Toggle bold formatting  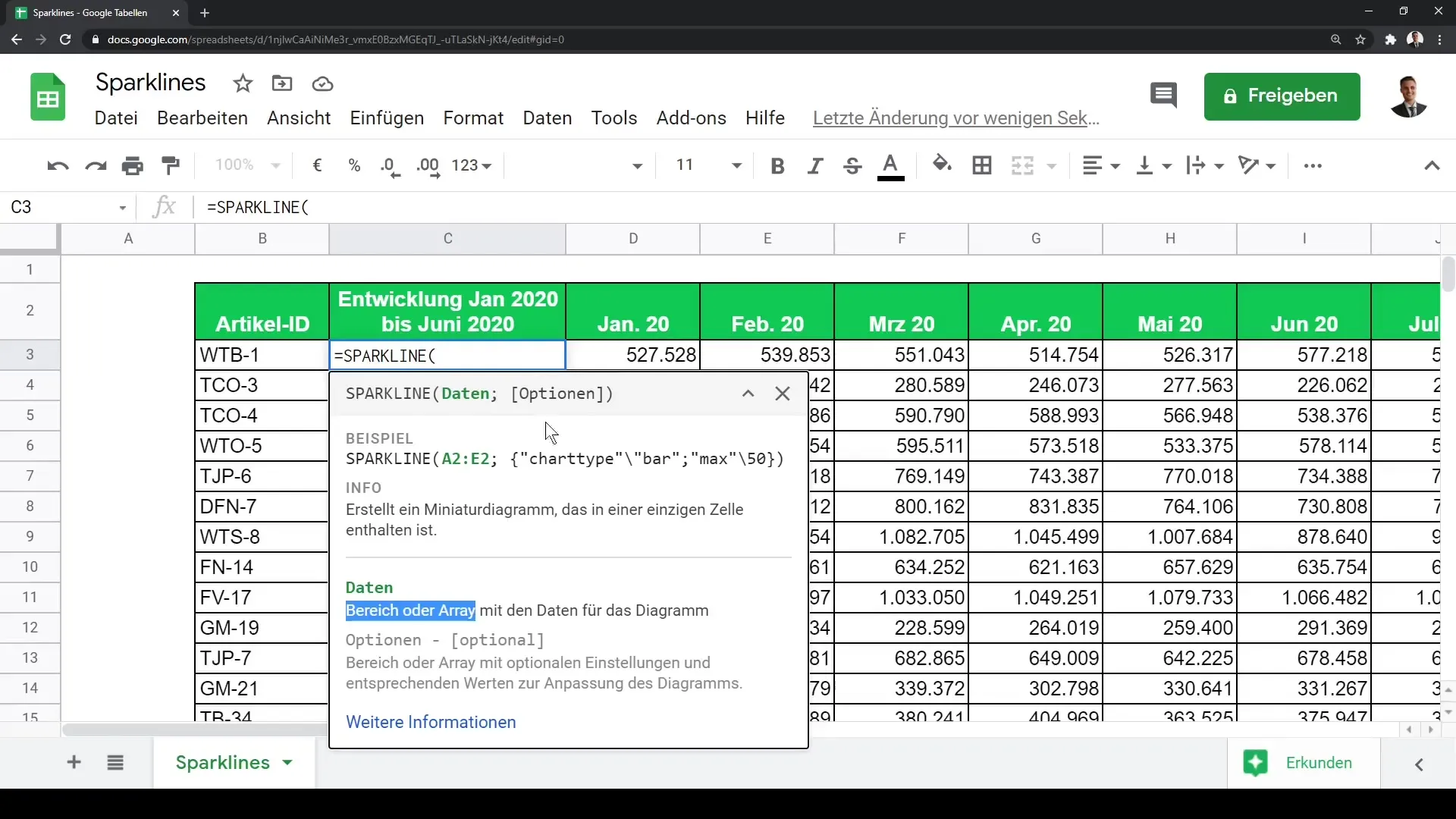pyautogui.click(x=777, y=165)
